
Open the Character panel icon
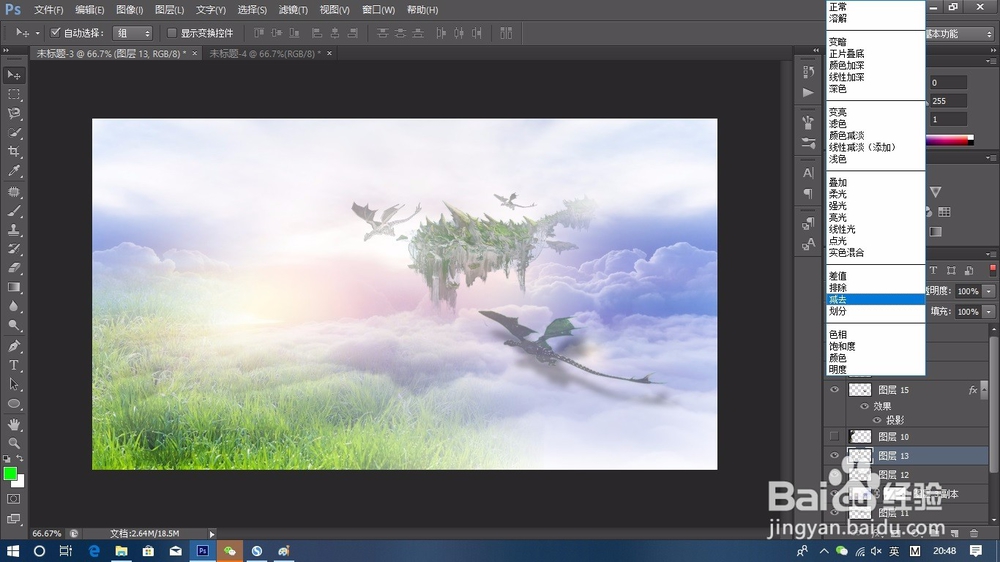[x=808, y=173]
